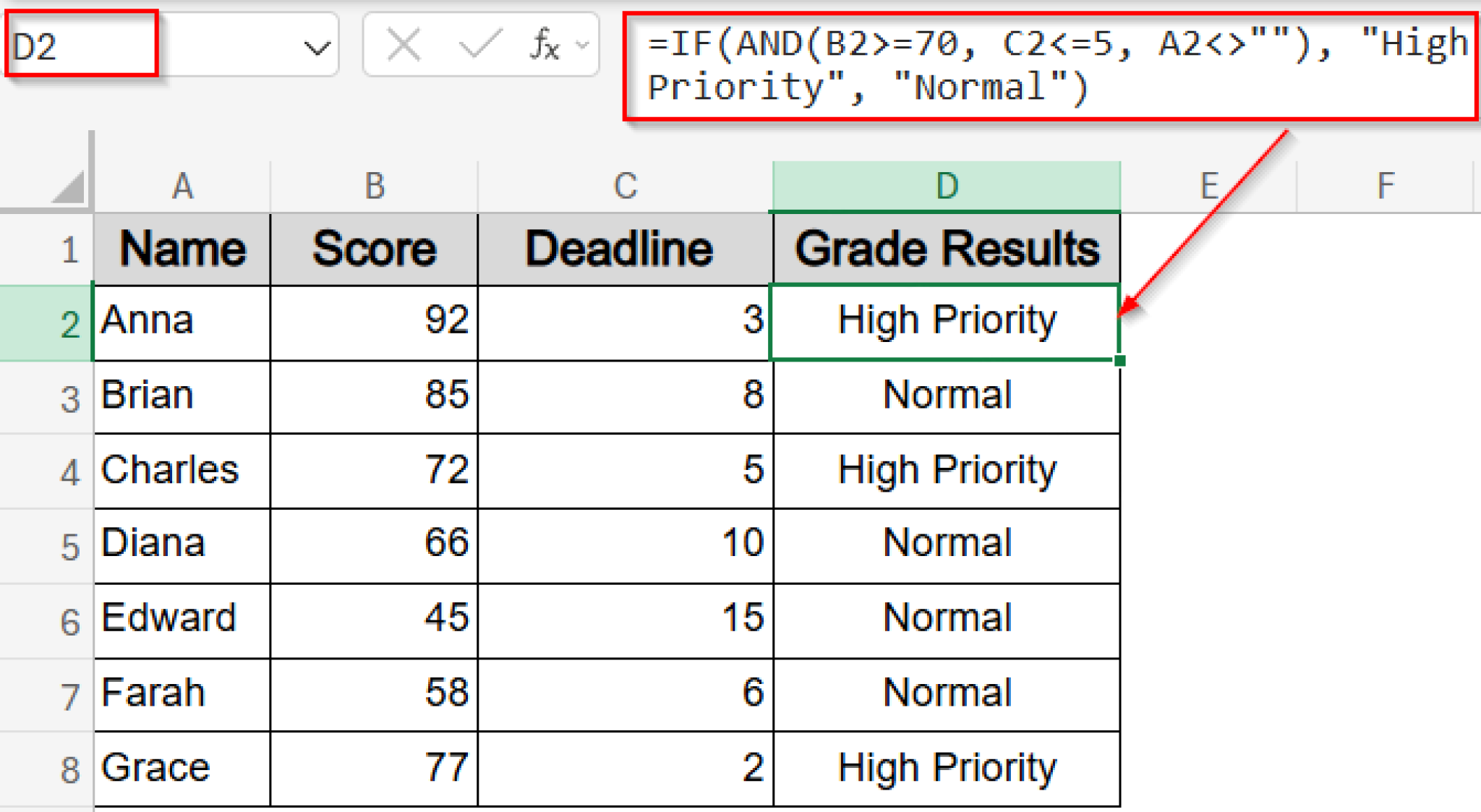Screen dimensions: 1481x812
Task: Select row number 8
Action: click(x=67, y=766)
